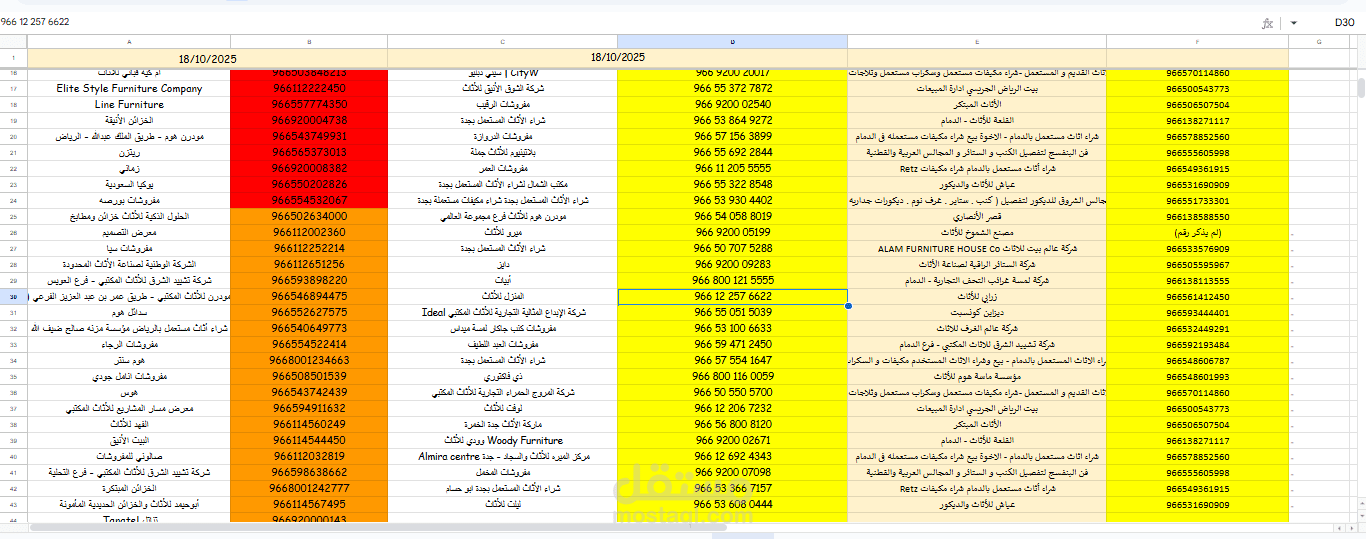Select the Elite Style Furniture Company cell
This screenshot has width=1366, height=539.
[128, 89]
